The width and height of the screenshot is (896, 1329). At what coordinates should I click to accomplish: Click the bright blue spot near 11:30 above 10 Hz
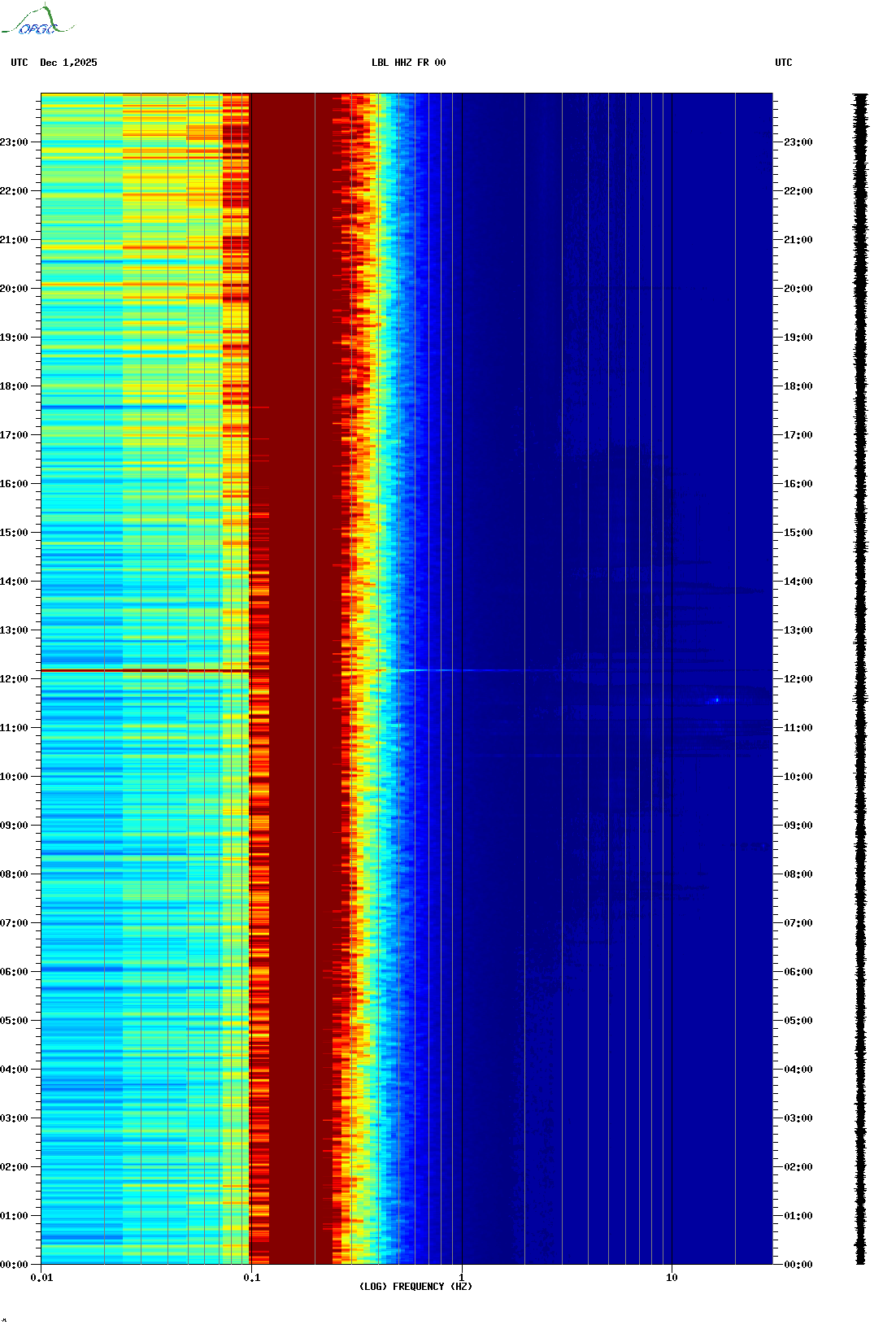pos(716,699)
